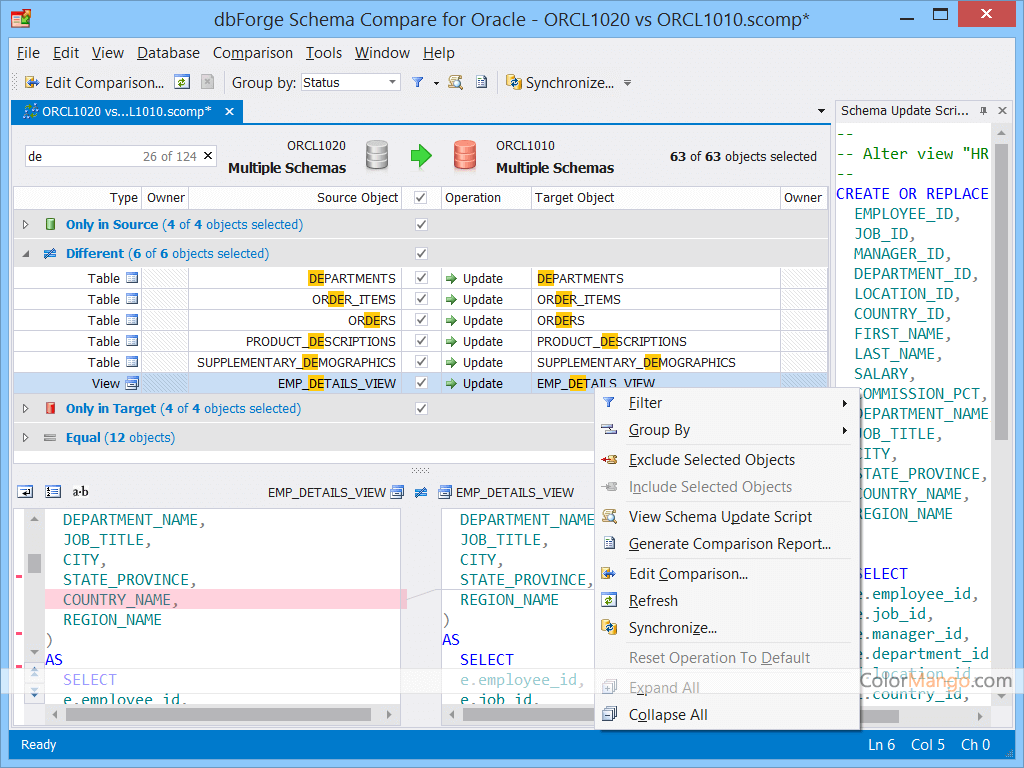Click the green arrow between ORCL1020 and ORCL1010
The height and width of the screenshot is (768, 1024).
pos(420,156)
